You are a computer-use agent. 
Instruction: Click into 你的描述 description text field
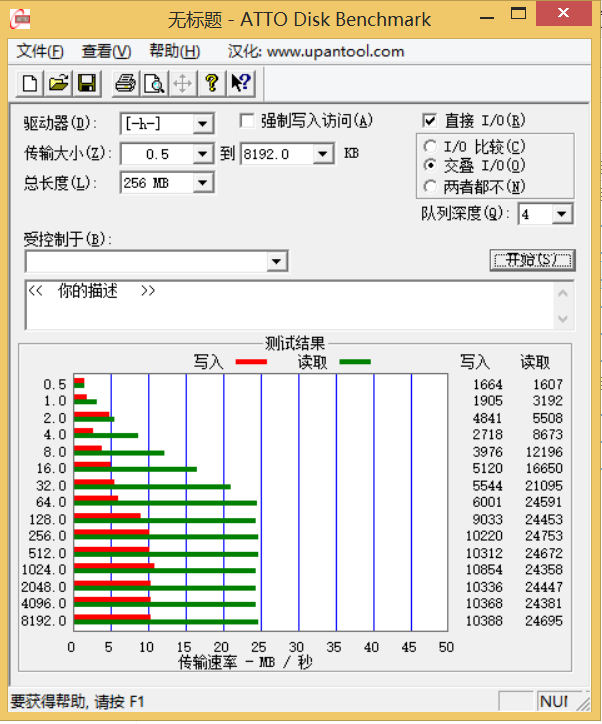coord(290,305)
